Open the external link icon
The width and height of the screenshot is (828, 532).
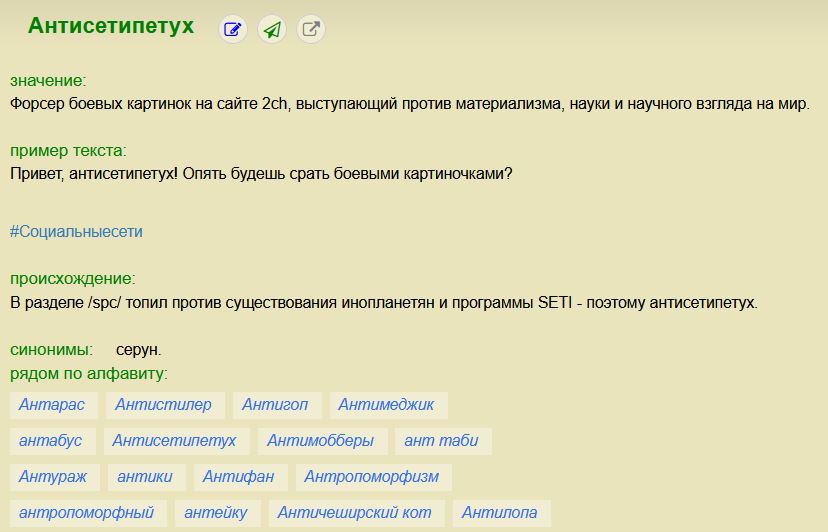[311, 30]
